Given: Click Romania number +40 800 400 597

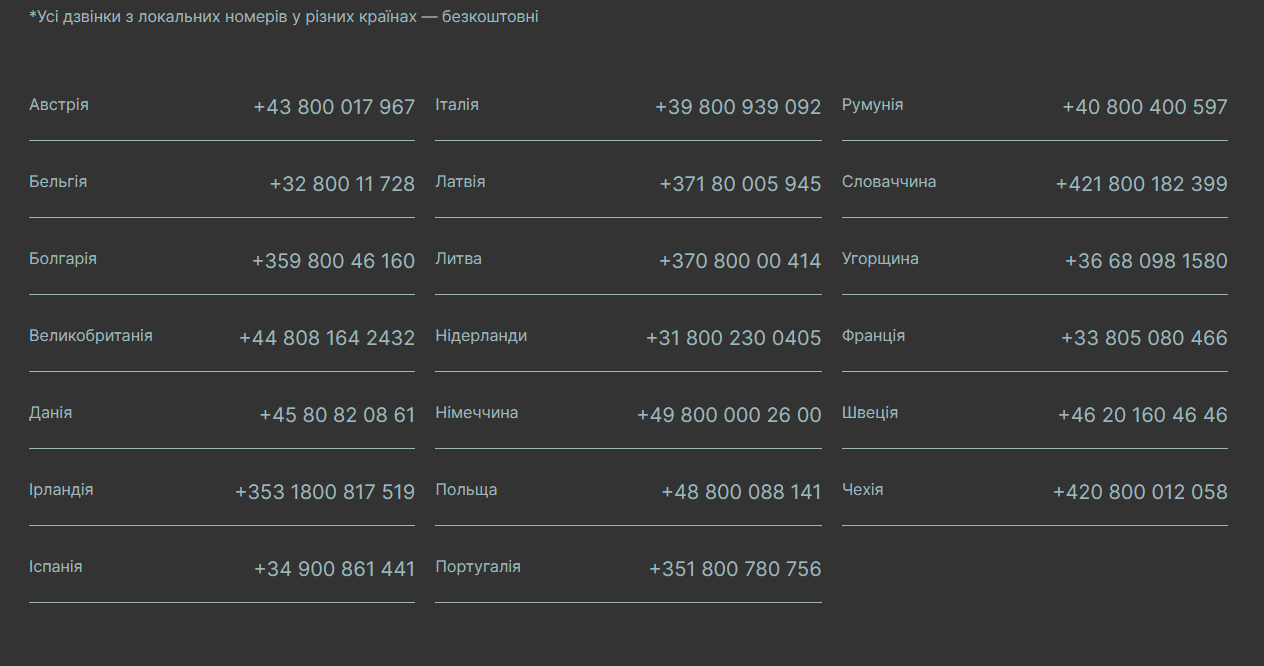Looking at the screenshot, I should [x=1145, y=107].
